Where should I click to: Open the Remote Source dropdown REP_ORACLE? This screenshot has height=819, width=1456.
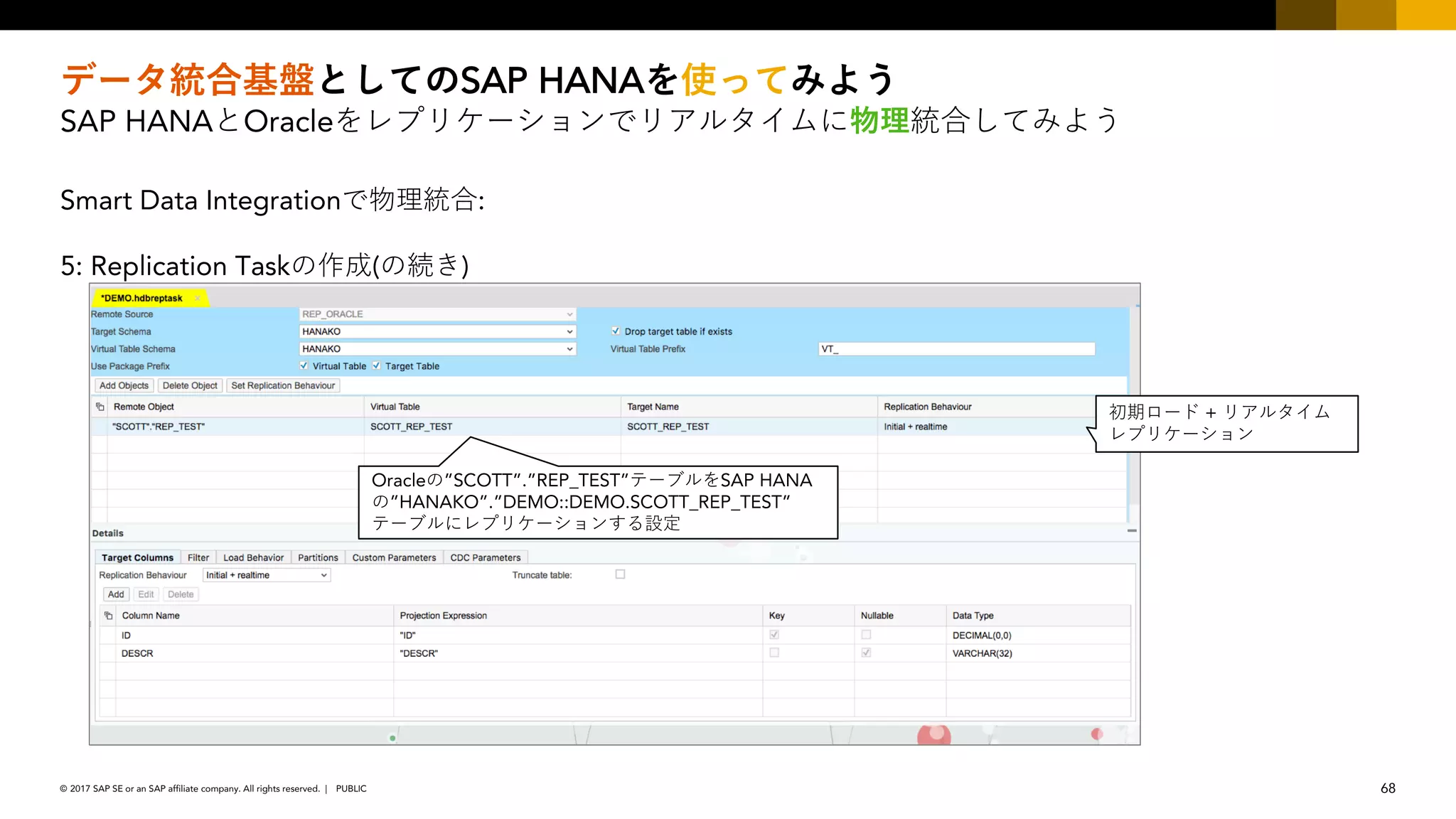click(437, 314)
